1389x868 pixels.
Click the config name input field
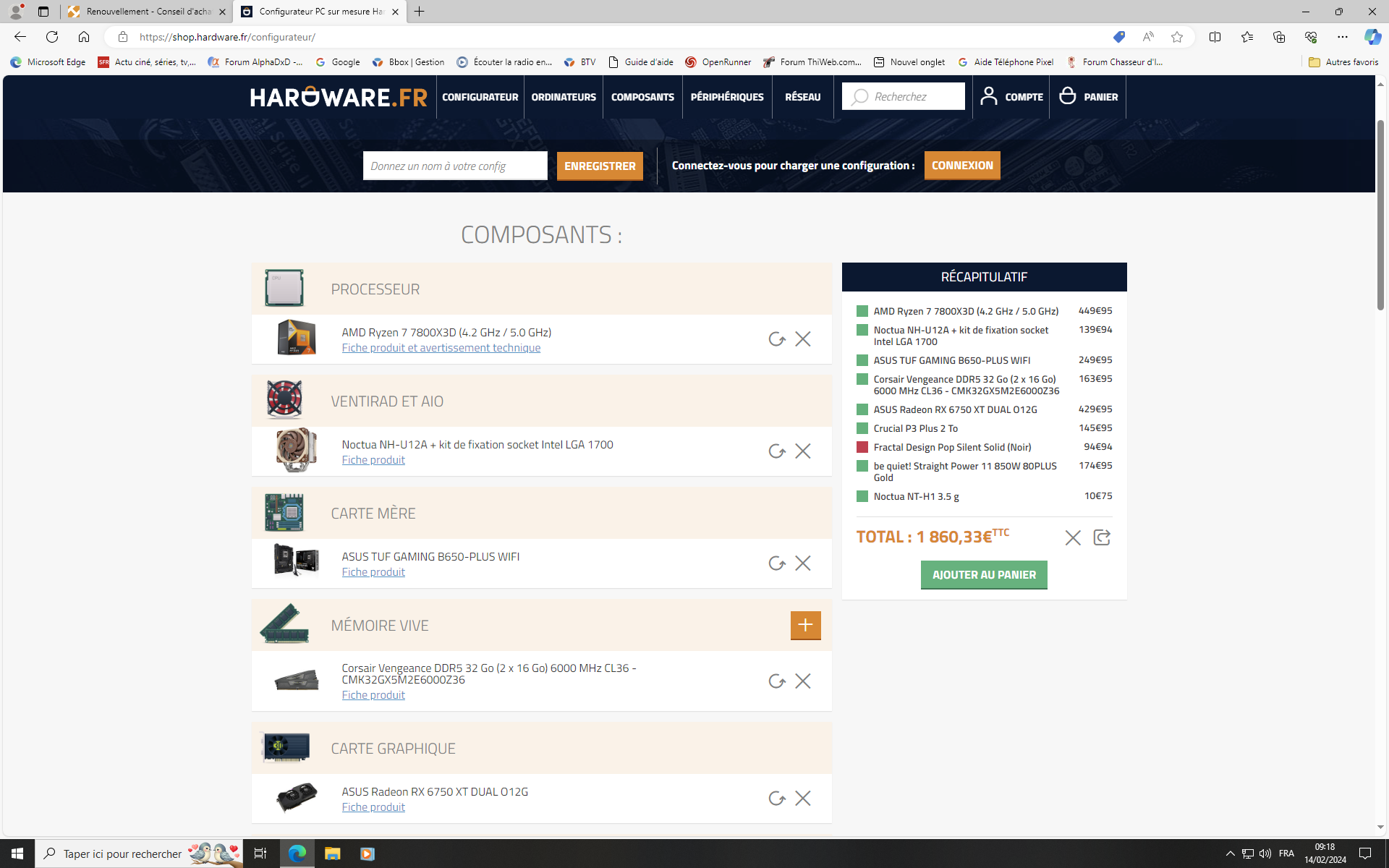click(454, 166)
